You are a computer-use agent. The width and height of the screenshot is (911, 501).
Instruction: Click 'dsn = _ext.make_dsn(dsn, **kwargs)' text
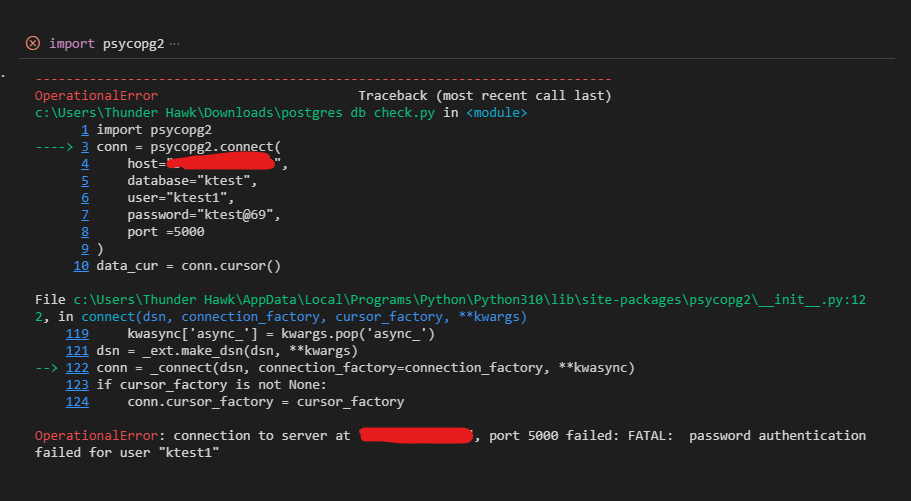tap(227, 351)
